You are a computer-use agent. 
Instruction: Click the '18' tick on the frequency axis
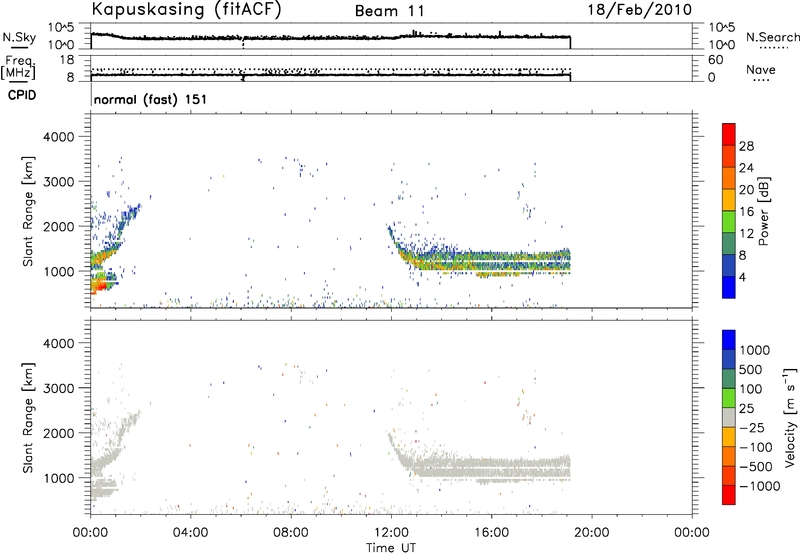pos(66,60)
